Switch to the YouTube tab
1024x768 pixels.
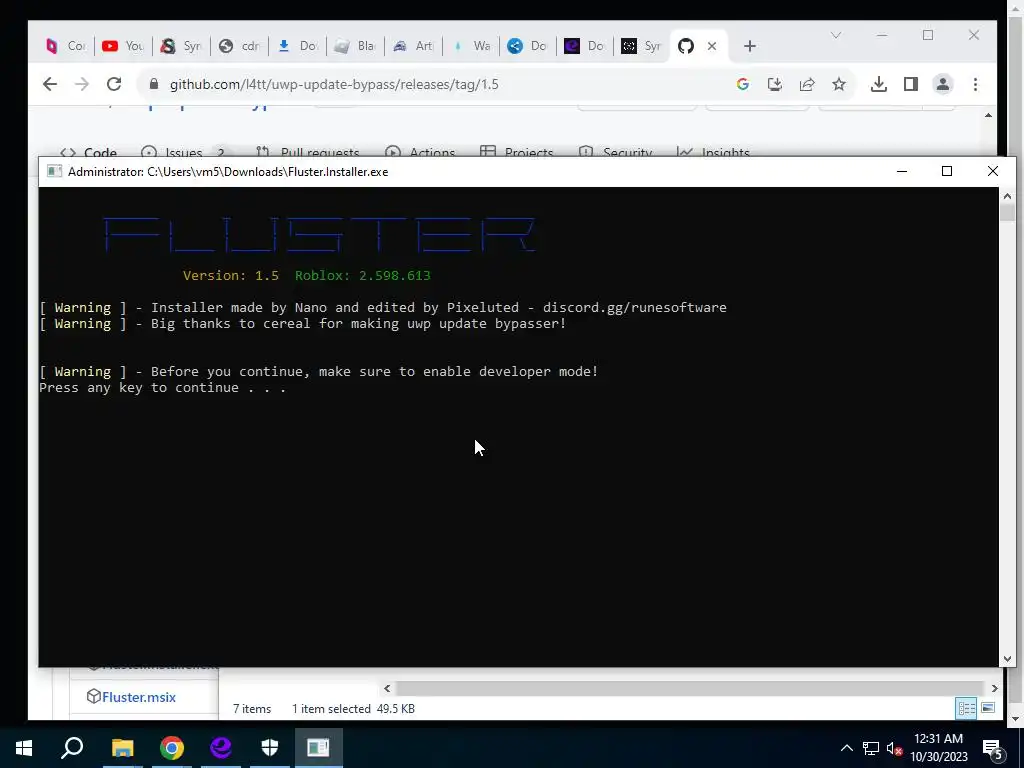click(123, 46)
